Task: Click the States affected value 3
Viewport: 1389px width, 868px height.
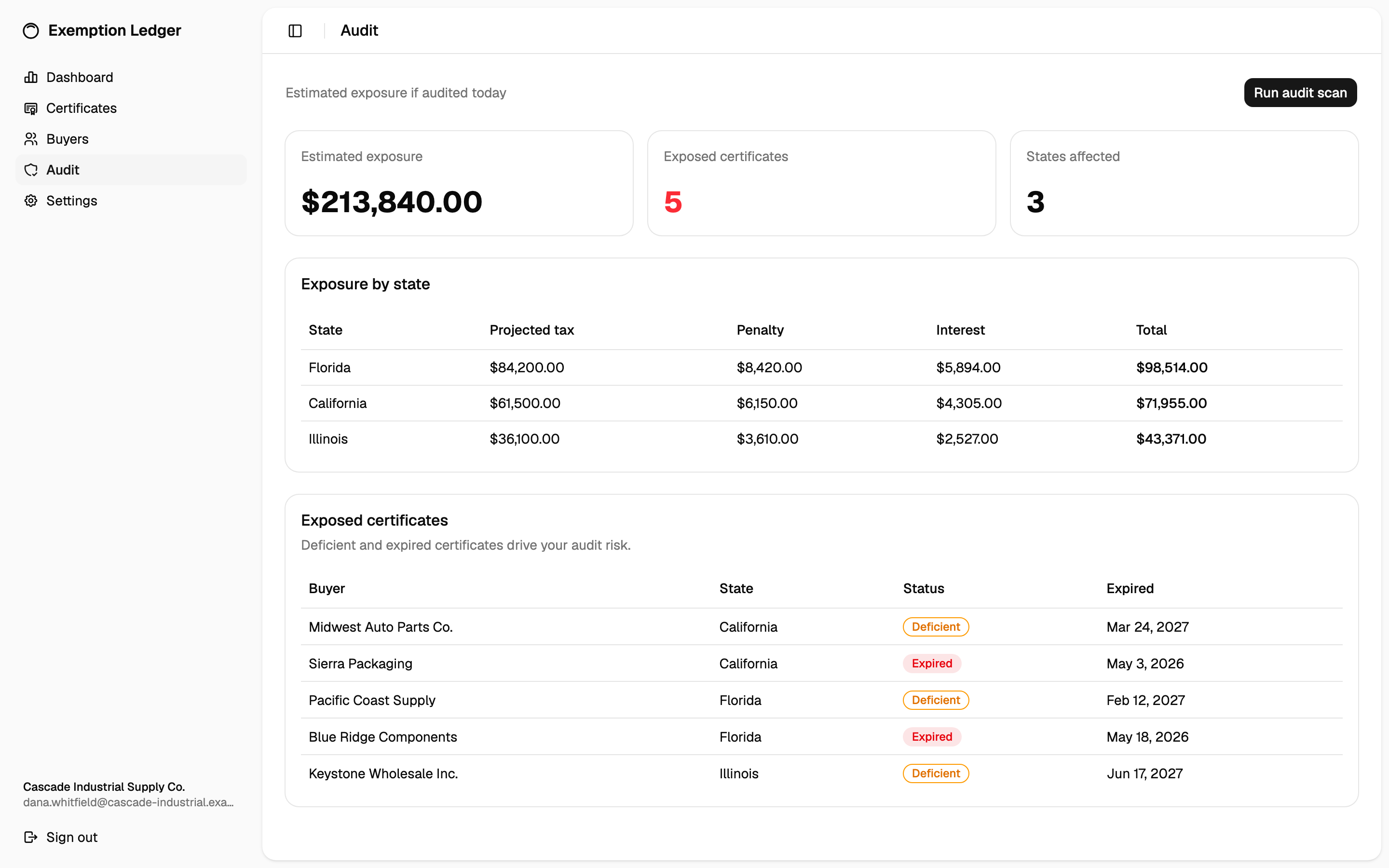Action: click(1035, 202)
